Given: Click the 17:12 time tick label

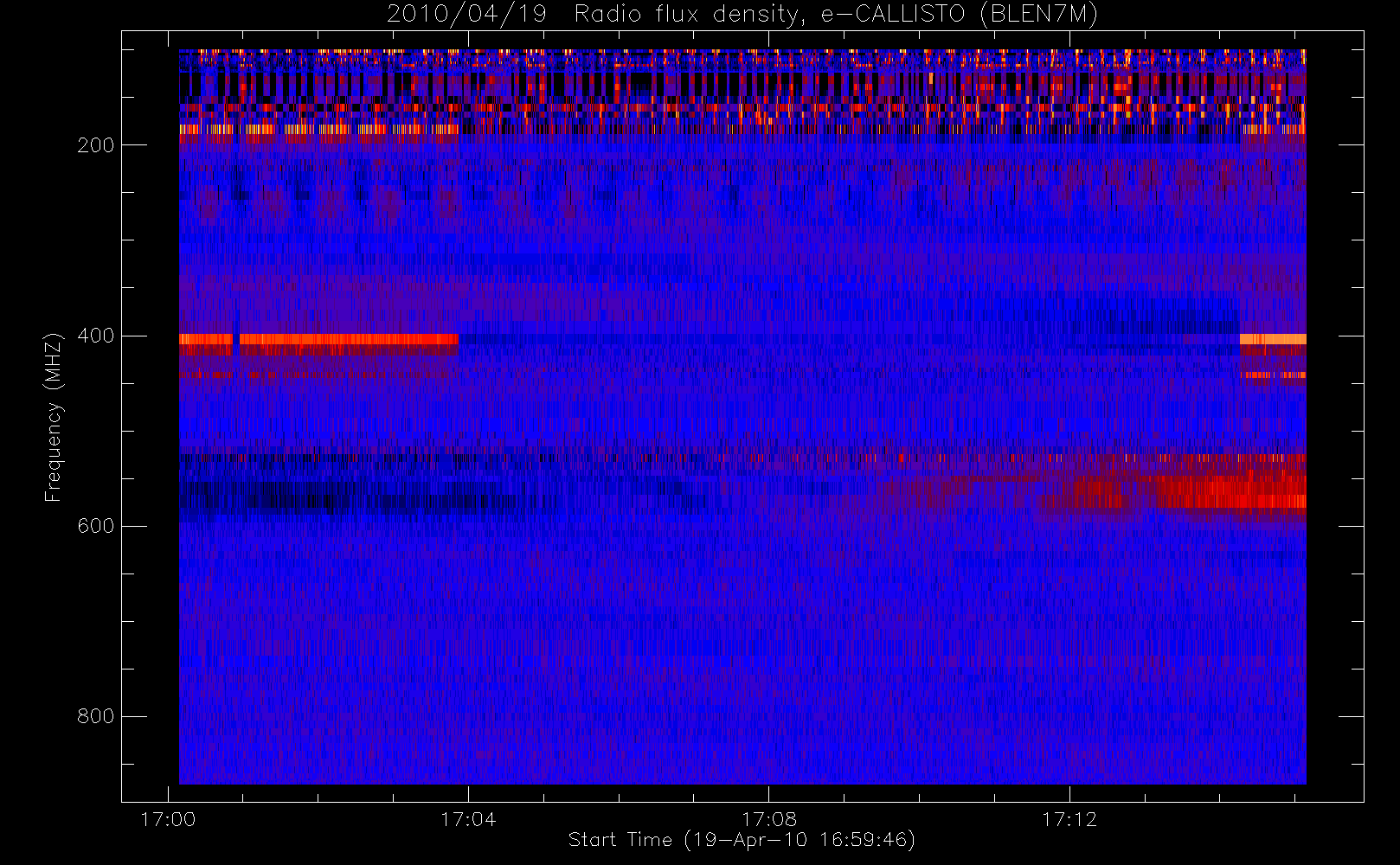Looking at the screenshot, I should tap(1069, 819).
